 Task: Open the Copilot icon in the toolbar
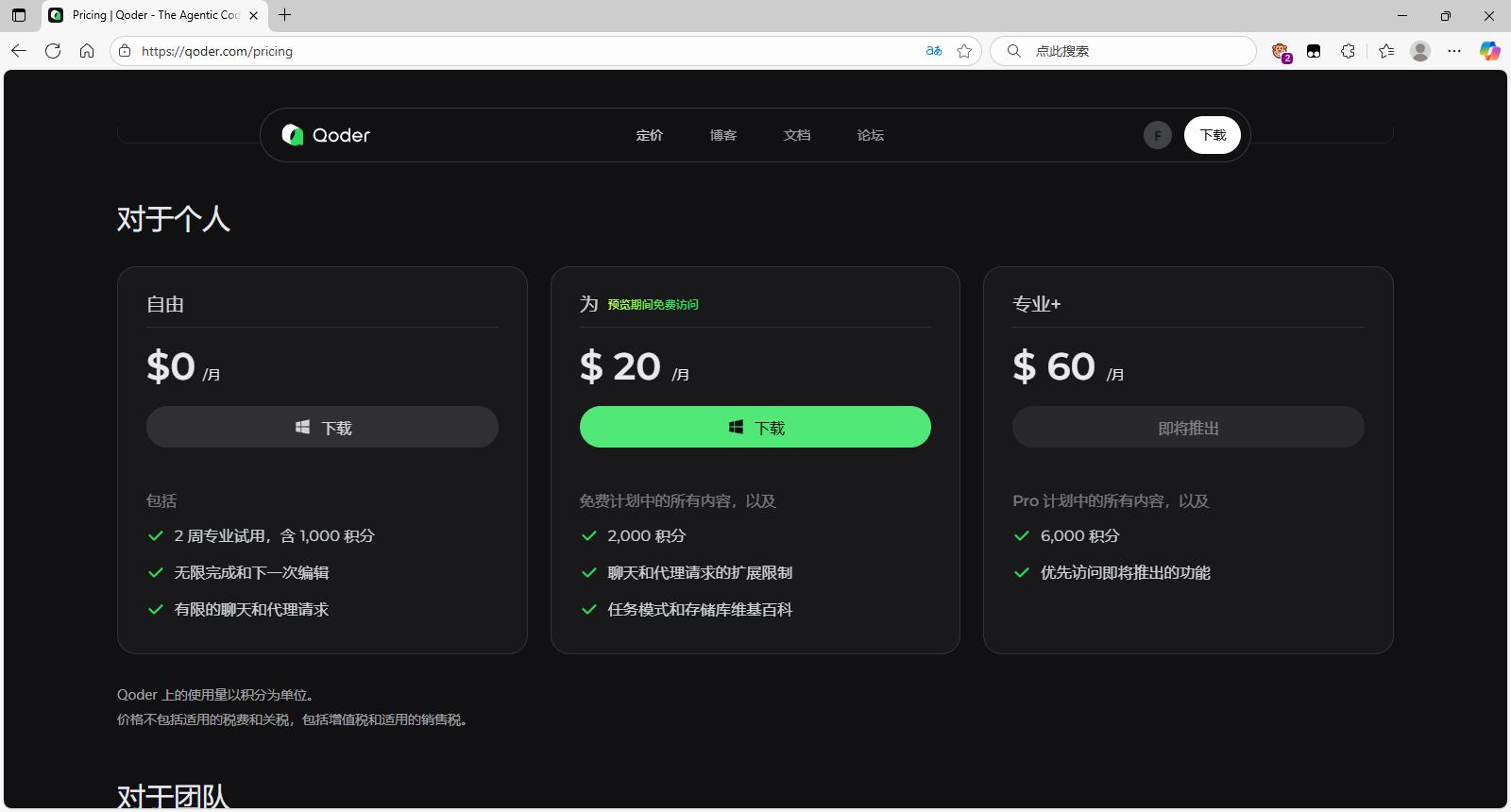[1490, 51]
